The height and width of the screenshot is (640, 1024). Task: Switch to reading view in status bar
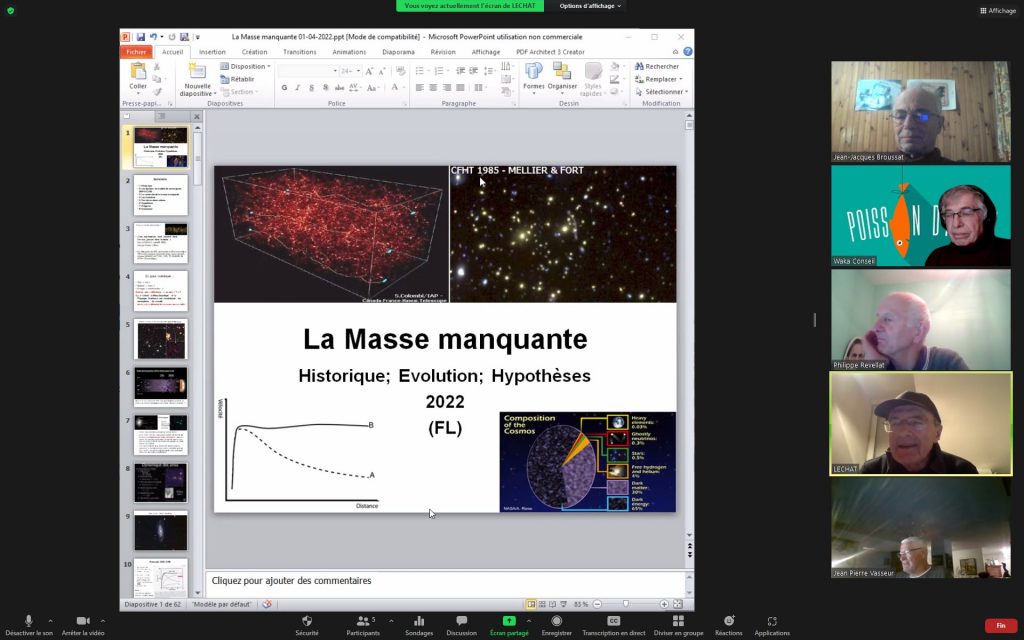[552, 605]
